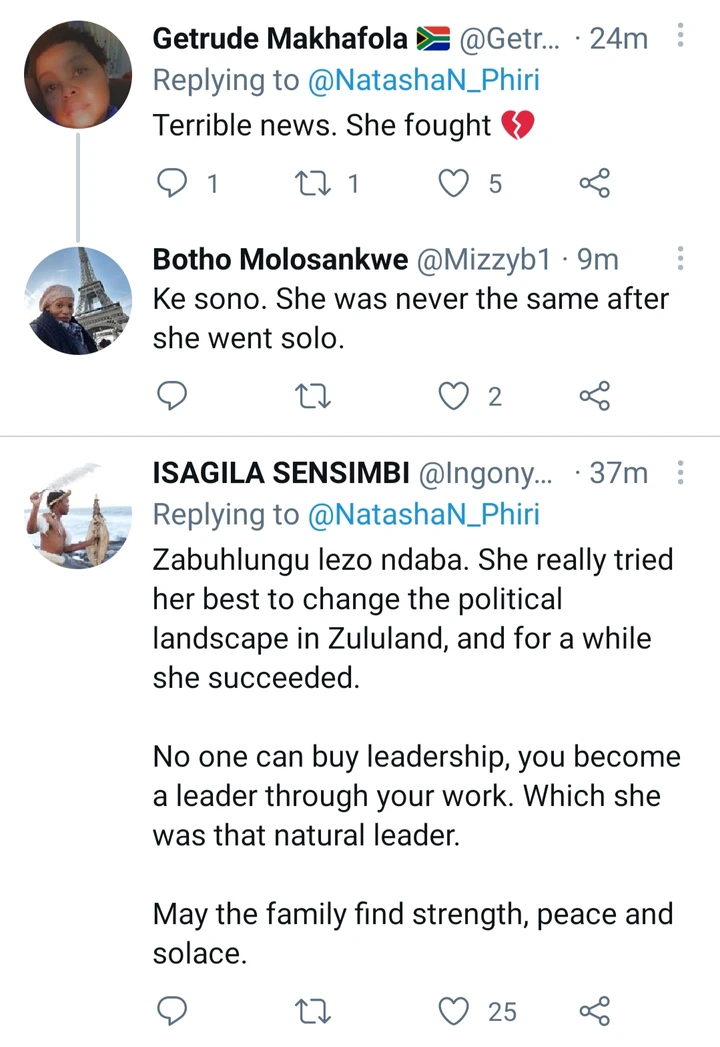This screenshot has width=720, height=1047.
Task: View Botho Molosankwe's Eiffel Tower avatar
Action: click(x=78, y=300)
